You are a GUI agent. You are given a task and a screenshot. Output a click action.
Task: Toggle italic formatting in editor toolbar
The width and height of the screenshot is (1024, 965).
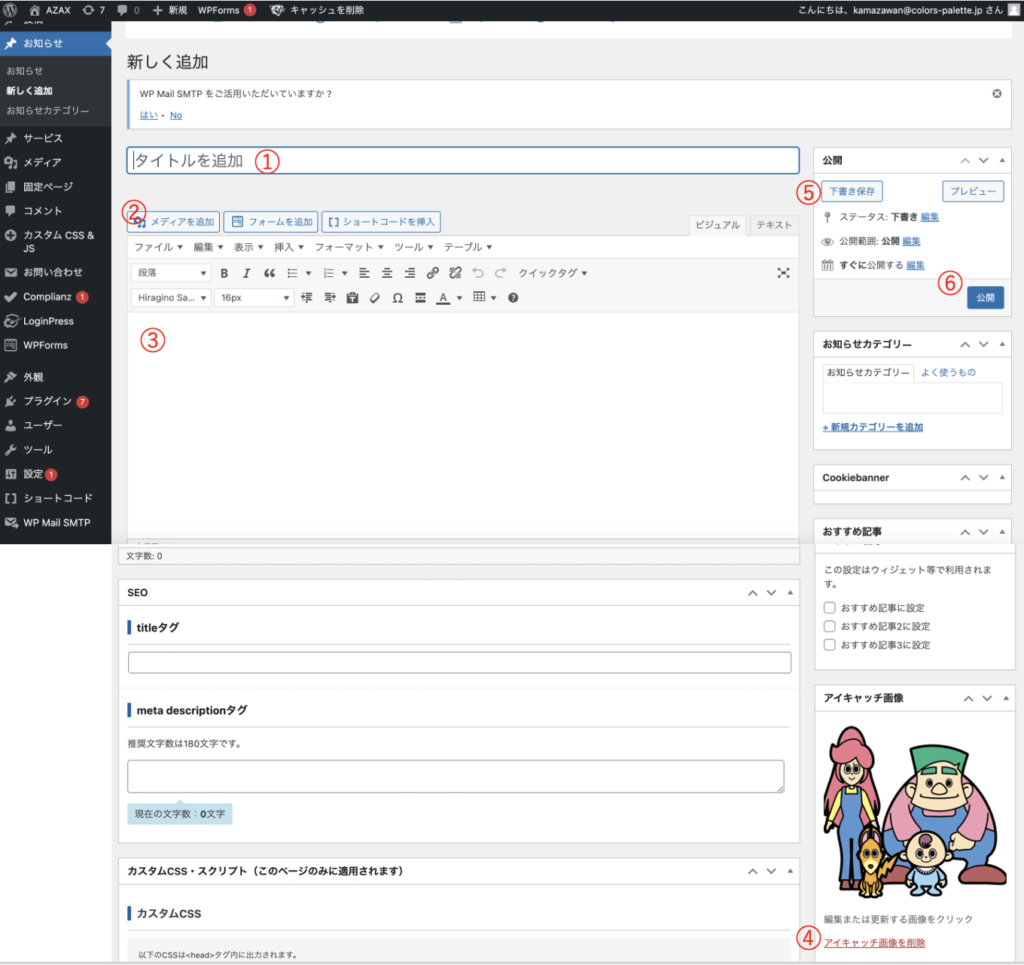[246, 273]
